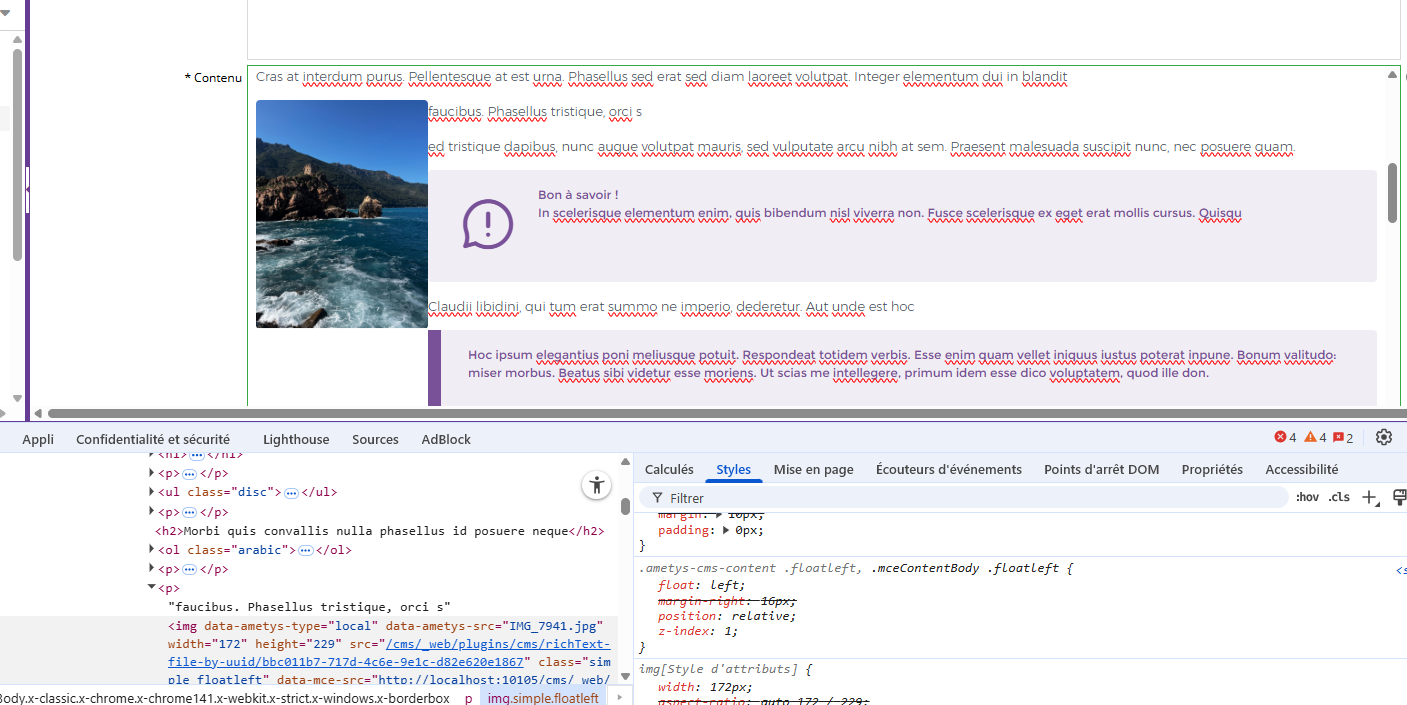Click the coastal landscape image in editor
The height and width of the screenshot is (705, 1407).
[x=342, y=214]
